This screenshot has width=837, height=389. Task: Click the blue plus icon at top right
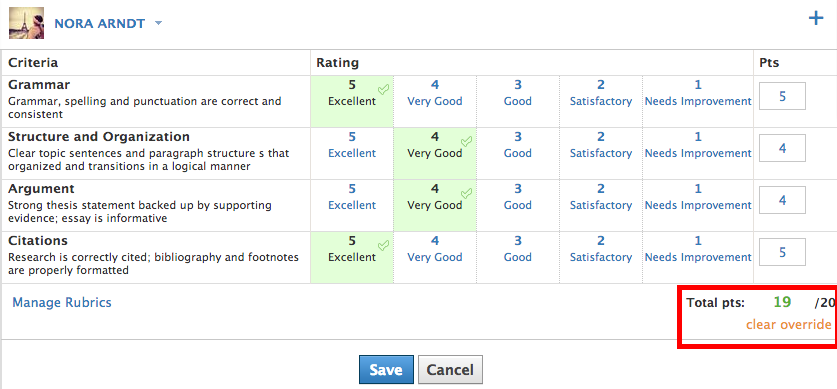(x=816, y=19)
